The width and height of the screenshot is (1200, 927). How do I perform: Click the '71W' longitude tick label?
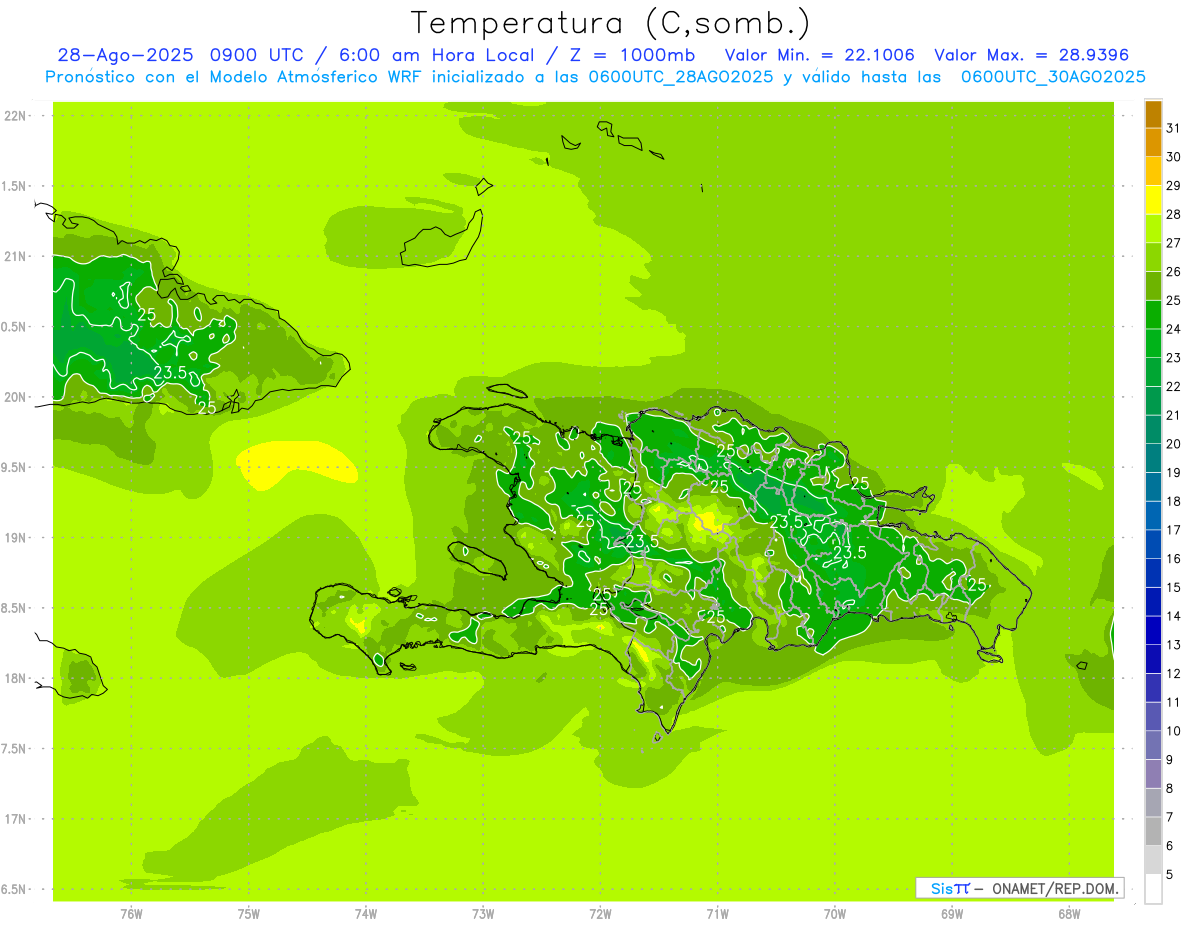point(717,914)
